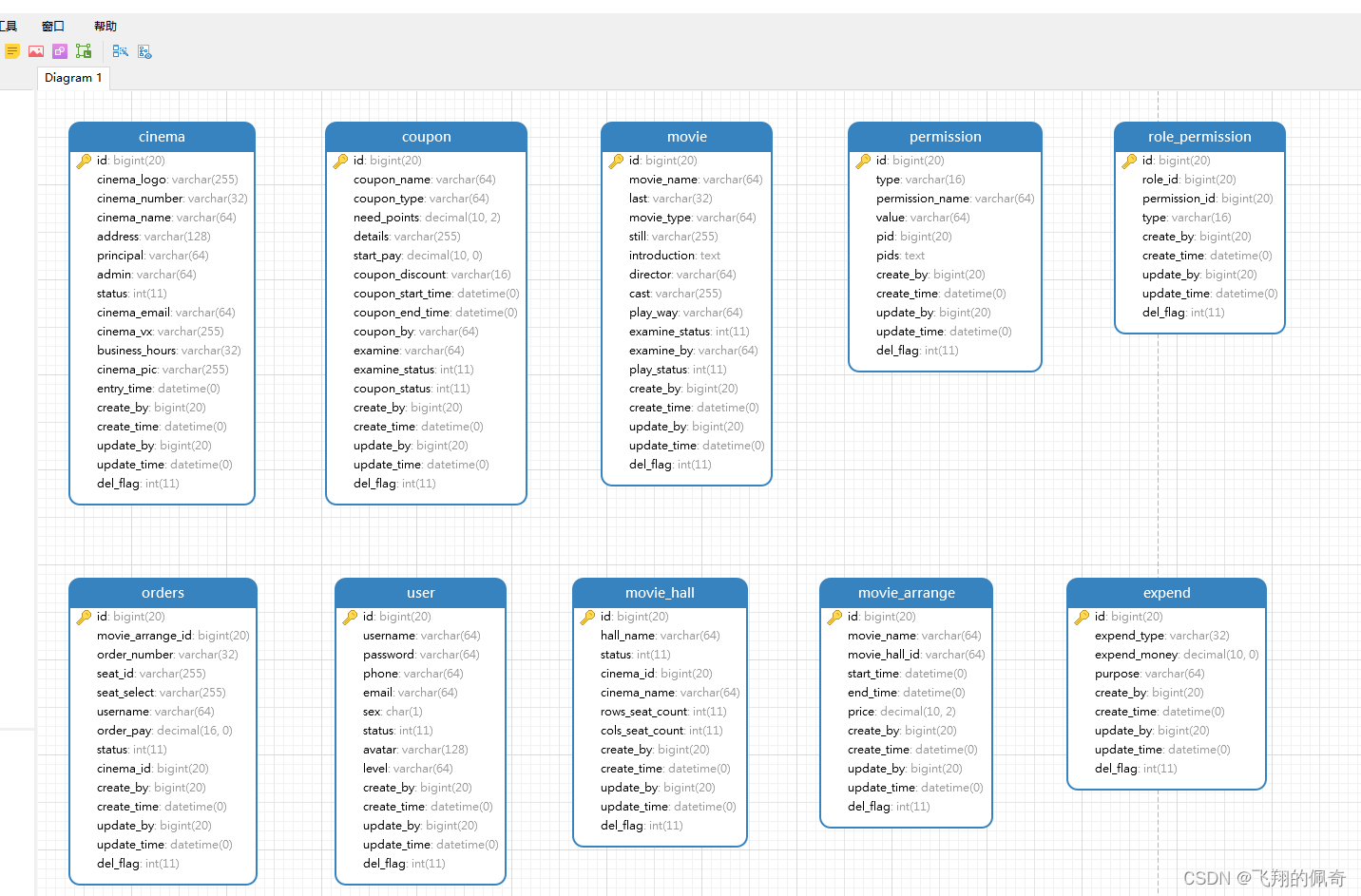The height and width of the screenshot is (896, 1361).
Task: Click the play_way field in movie table
Action: coord(685,313)
